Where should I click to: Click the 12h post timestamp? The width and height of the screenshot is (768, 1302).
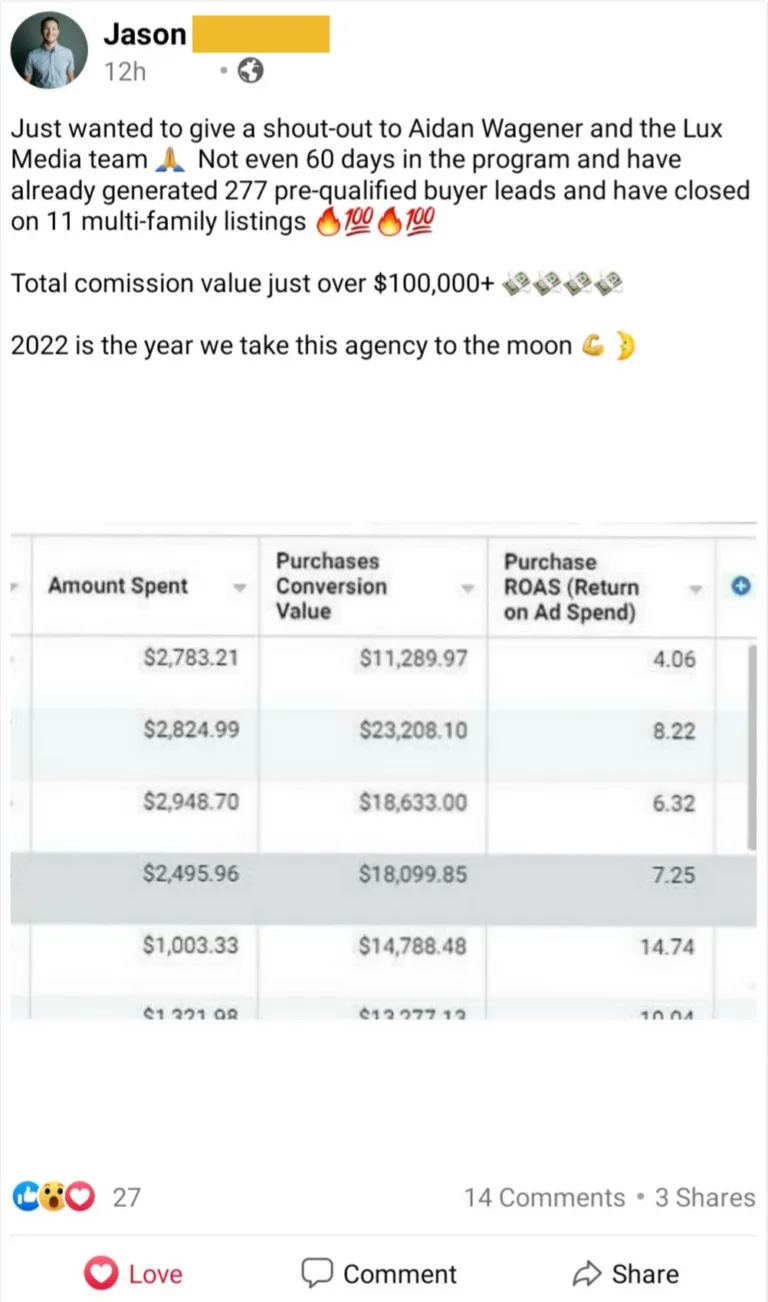point(125,71)
